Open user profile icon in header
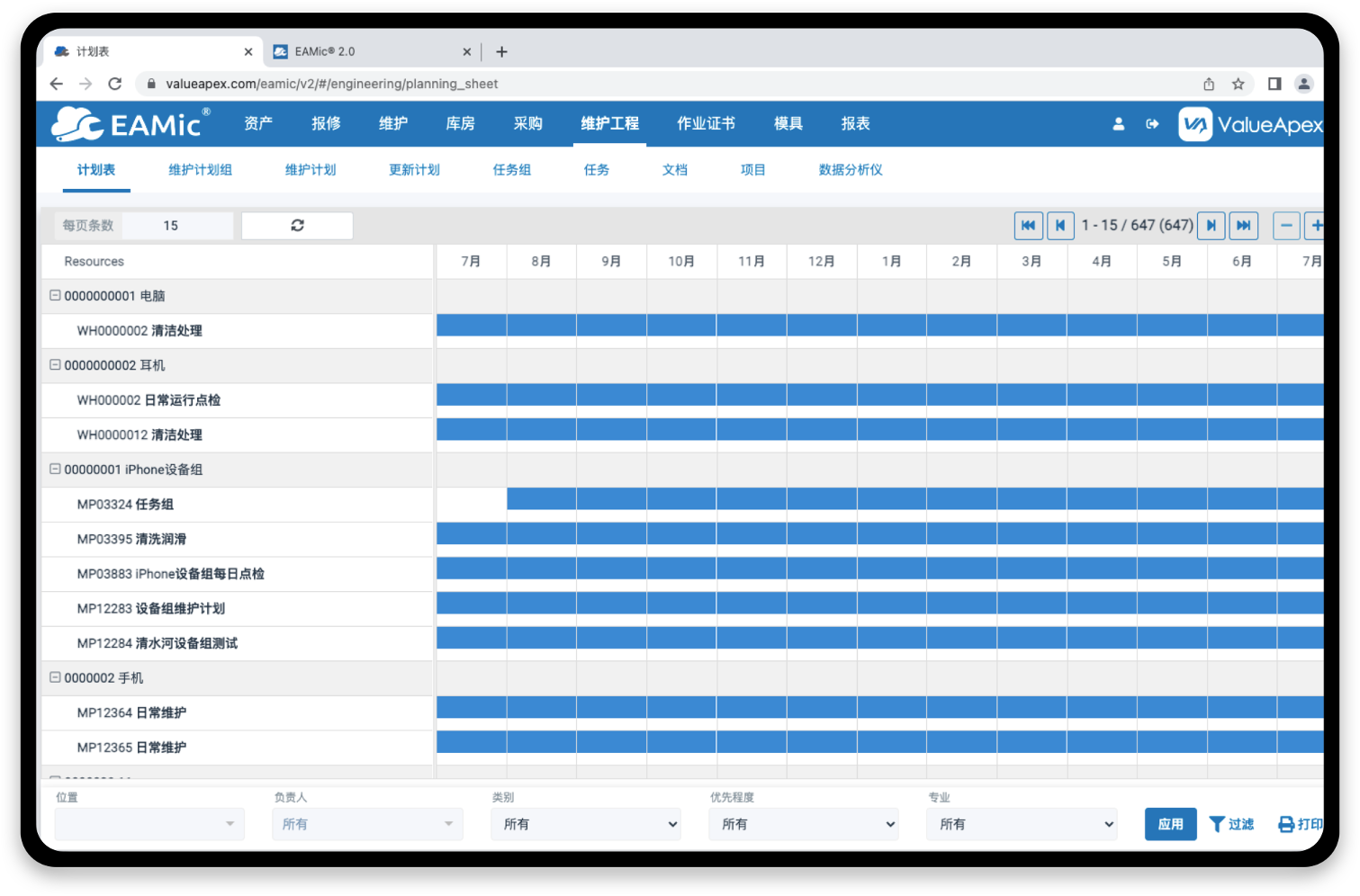This screenshot has height=896, width=1360. [x=1118, y=124]
